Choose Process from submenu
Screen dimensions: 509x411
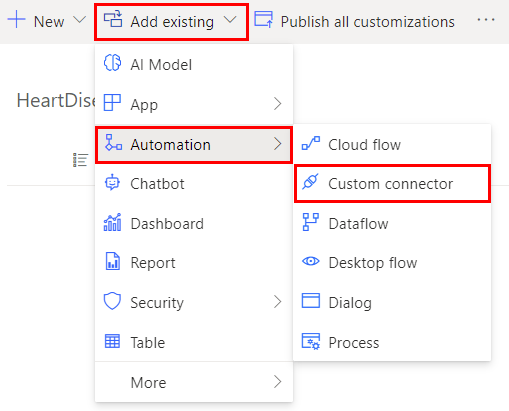point(392,342)
